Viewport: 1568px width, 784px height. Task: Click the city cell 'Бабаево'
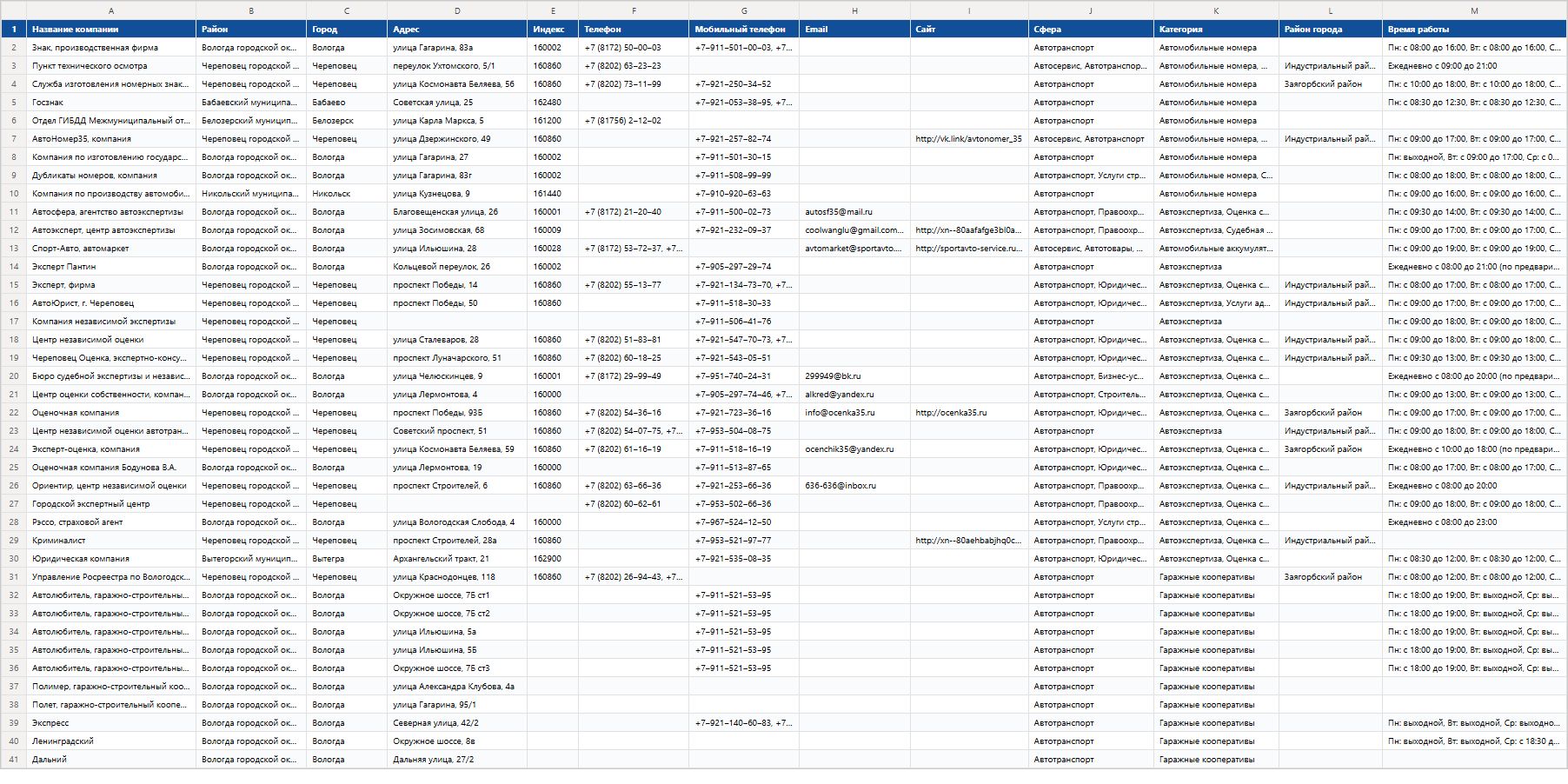(x=347, y=103)
